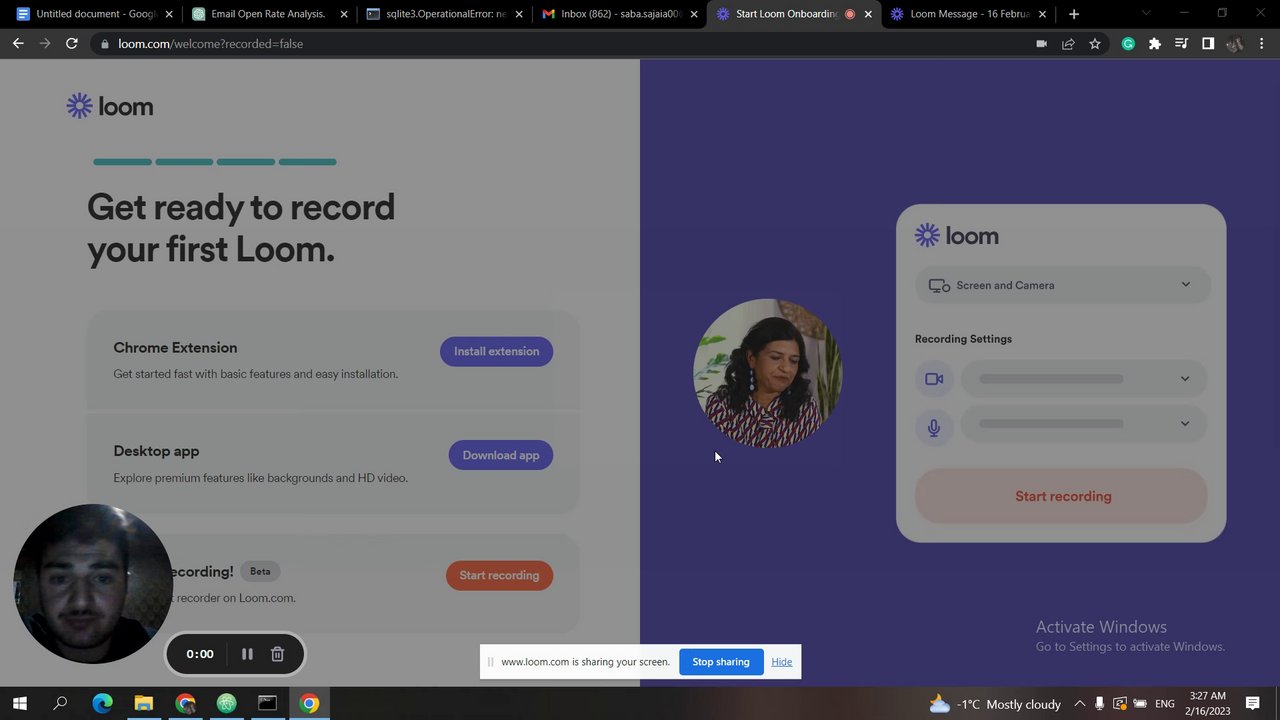Viewport: 1280px width, 720px height.
Task: Click the 0:00 recording timer
Action: (x=200, y=654)
